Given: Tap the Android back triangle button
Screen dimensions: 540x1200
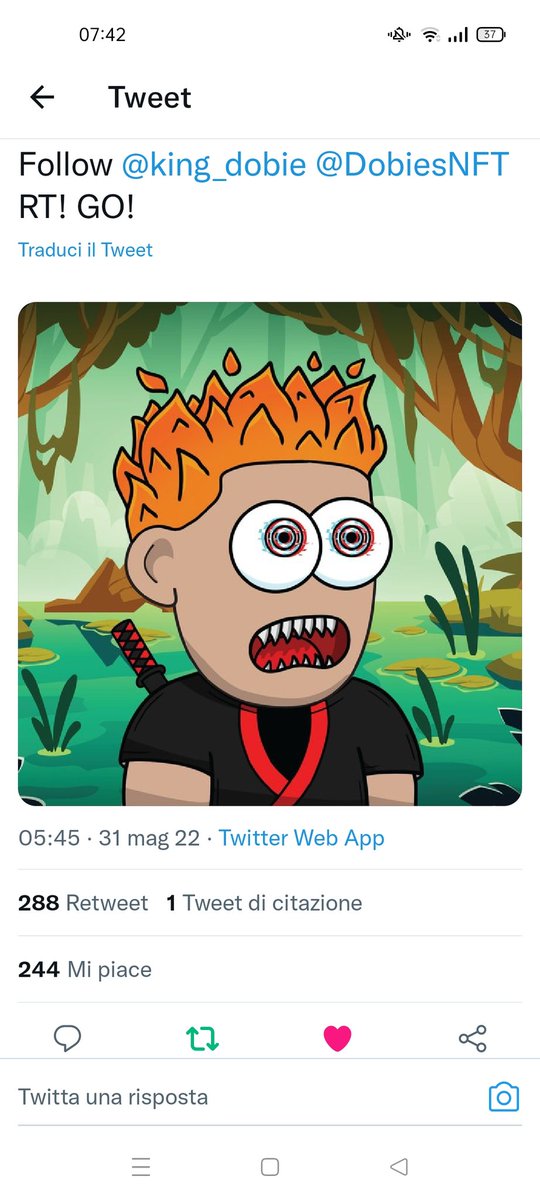Looking at the screenshot, I should click(399, 1166).
